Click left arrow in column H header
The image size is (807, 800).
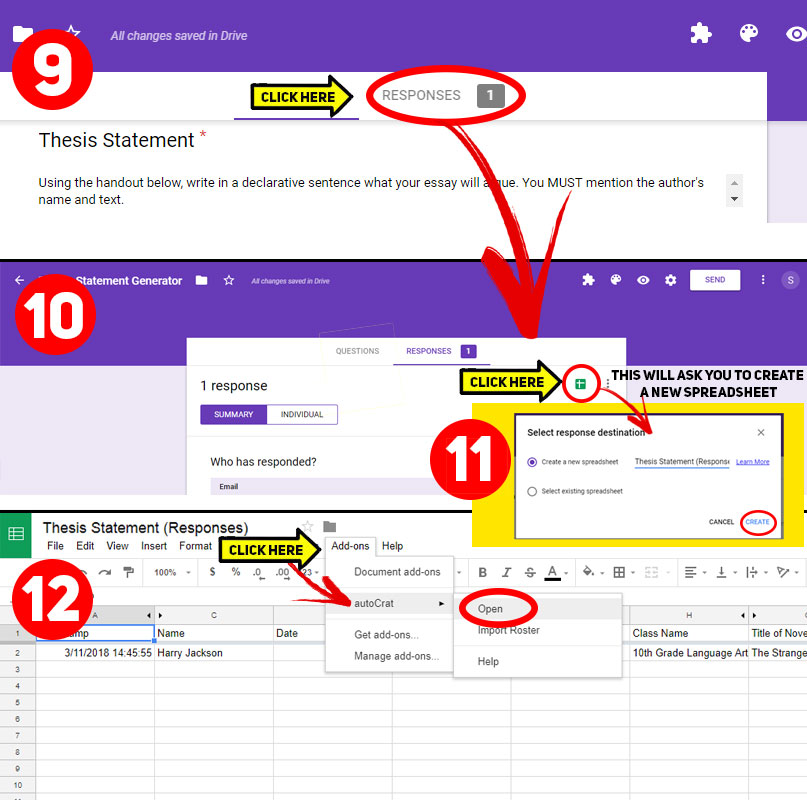point(742,615)
